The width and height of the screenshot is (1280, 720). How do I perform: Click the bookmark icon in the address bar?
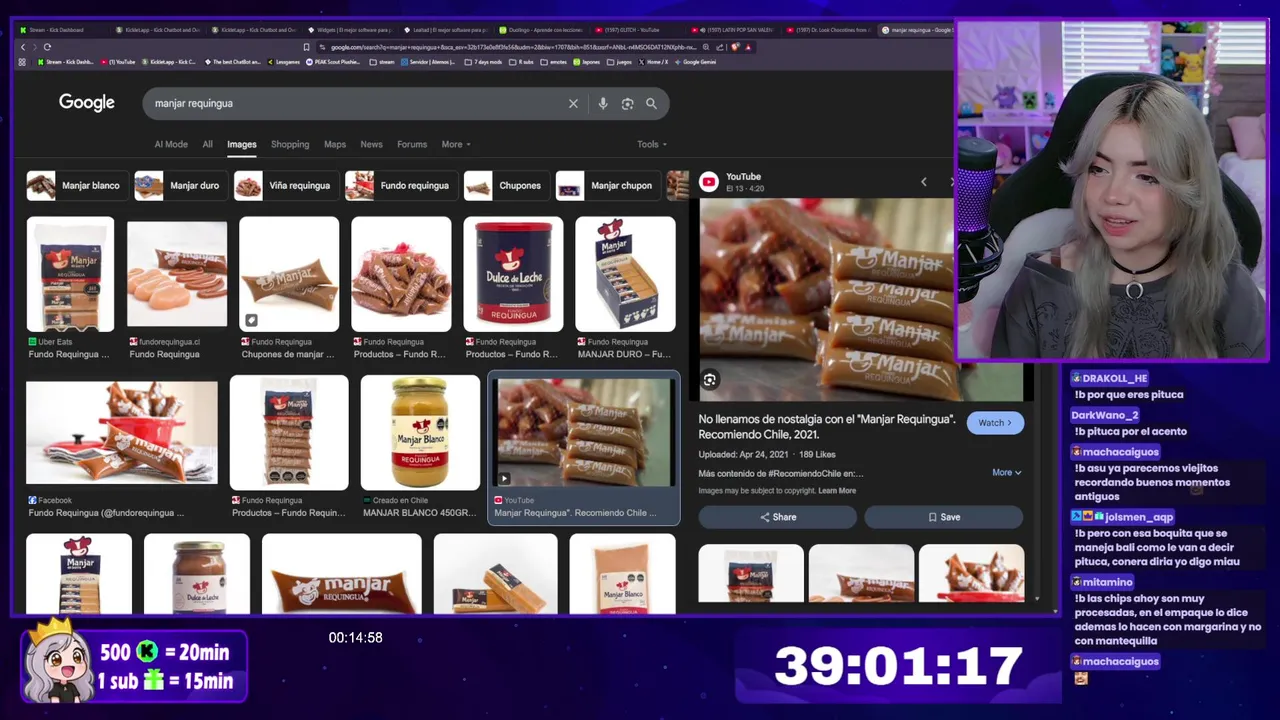coord(306,47)
